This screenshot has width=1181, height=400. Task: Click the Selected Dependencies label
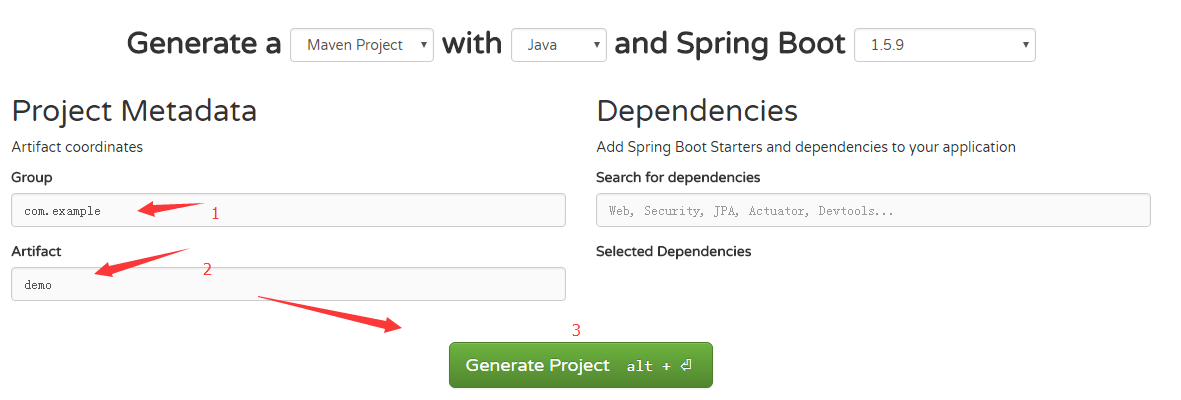tap(673, 252)
